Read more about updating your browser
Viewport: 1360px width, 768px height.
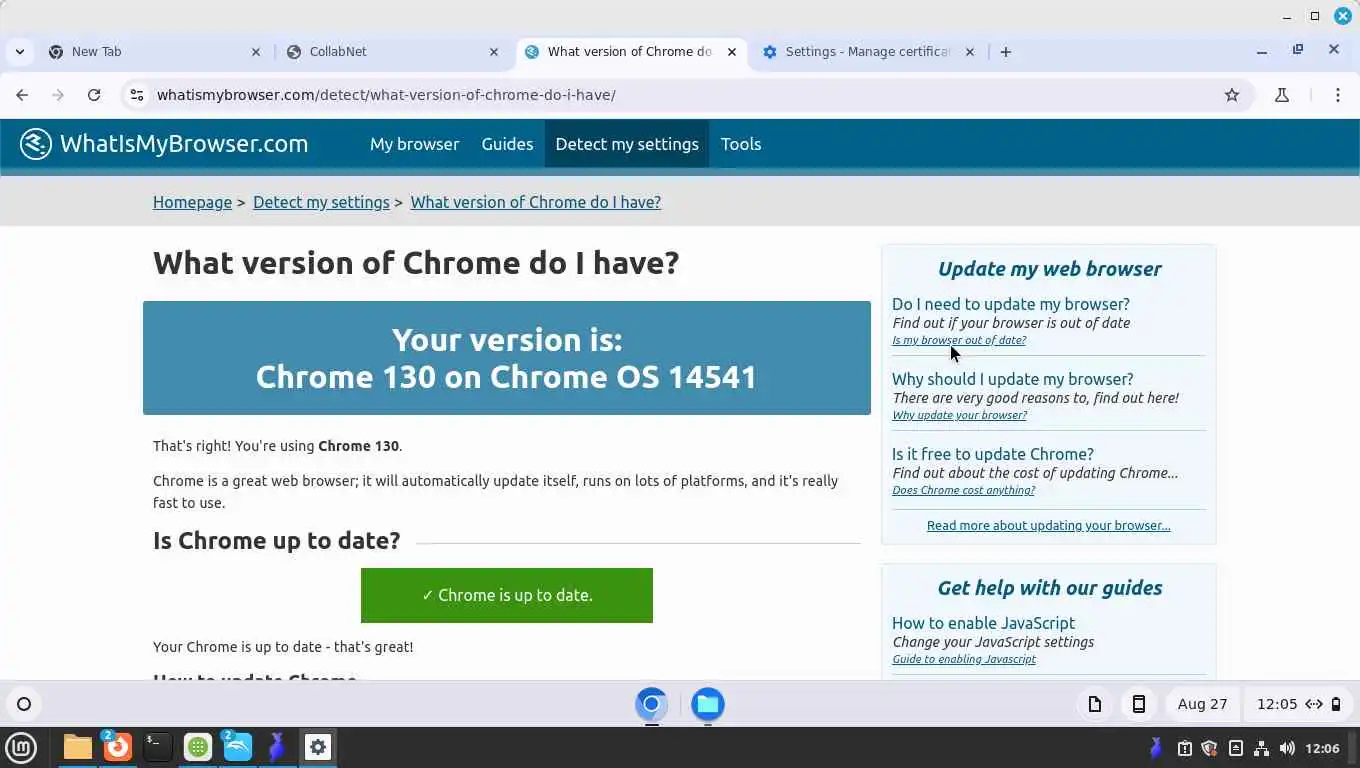coord(1048,525)
